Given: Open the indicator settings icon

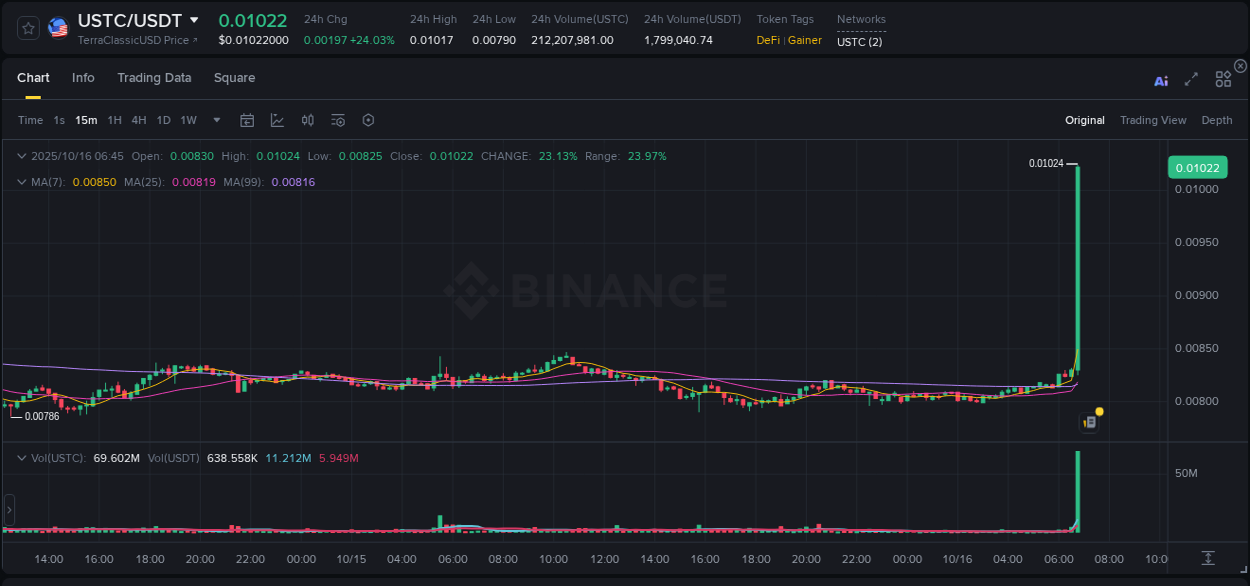Looking at the screenshot, I should [x=338, y=120].
